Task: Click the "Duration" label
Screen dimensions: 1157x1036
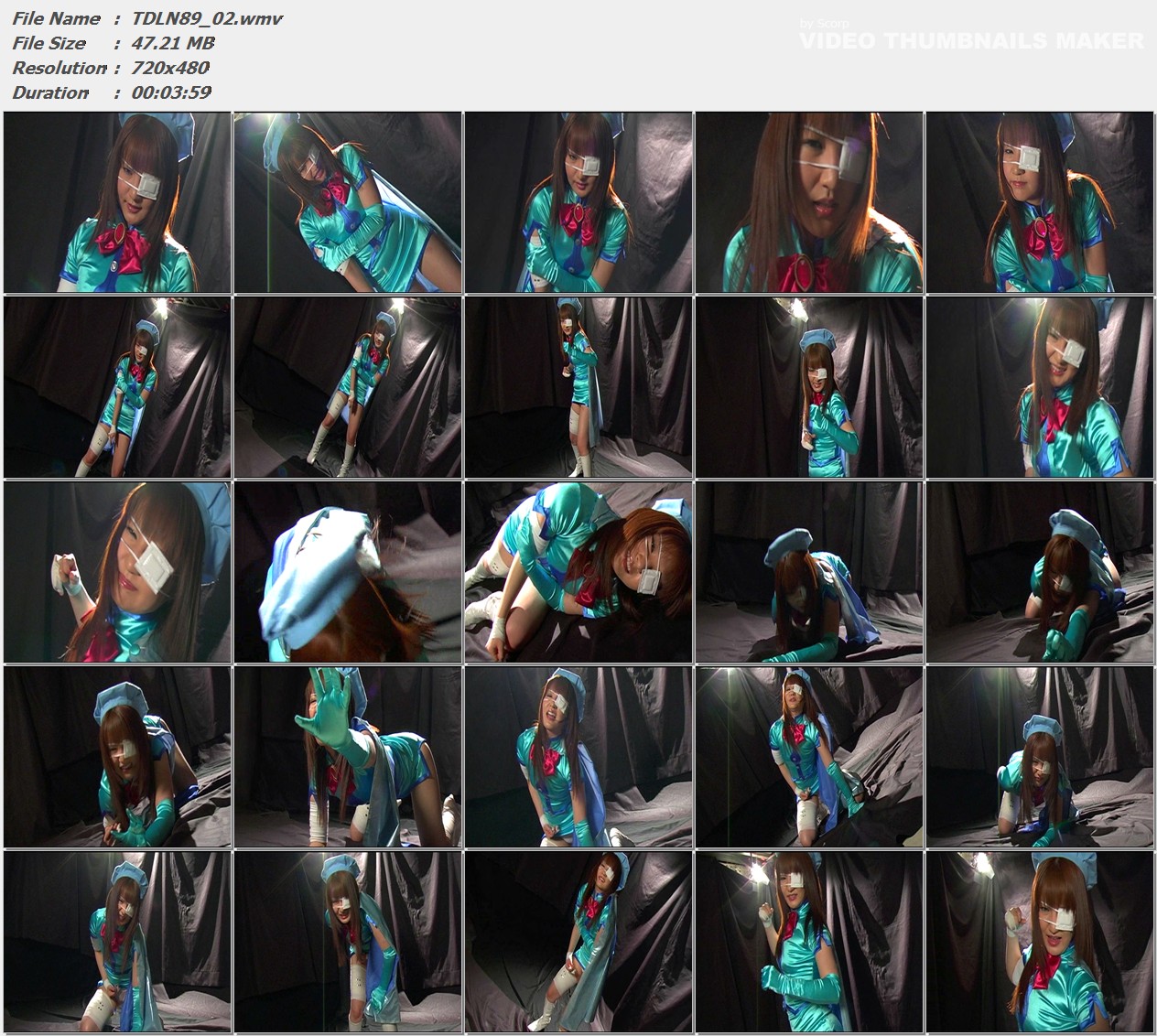Action: pos(50,92)
